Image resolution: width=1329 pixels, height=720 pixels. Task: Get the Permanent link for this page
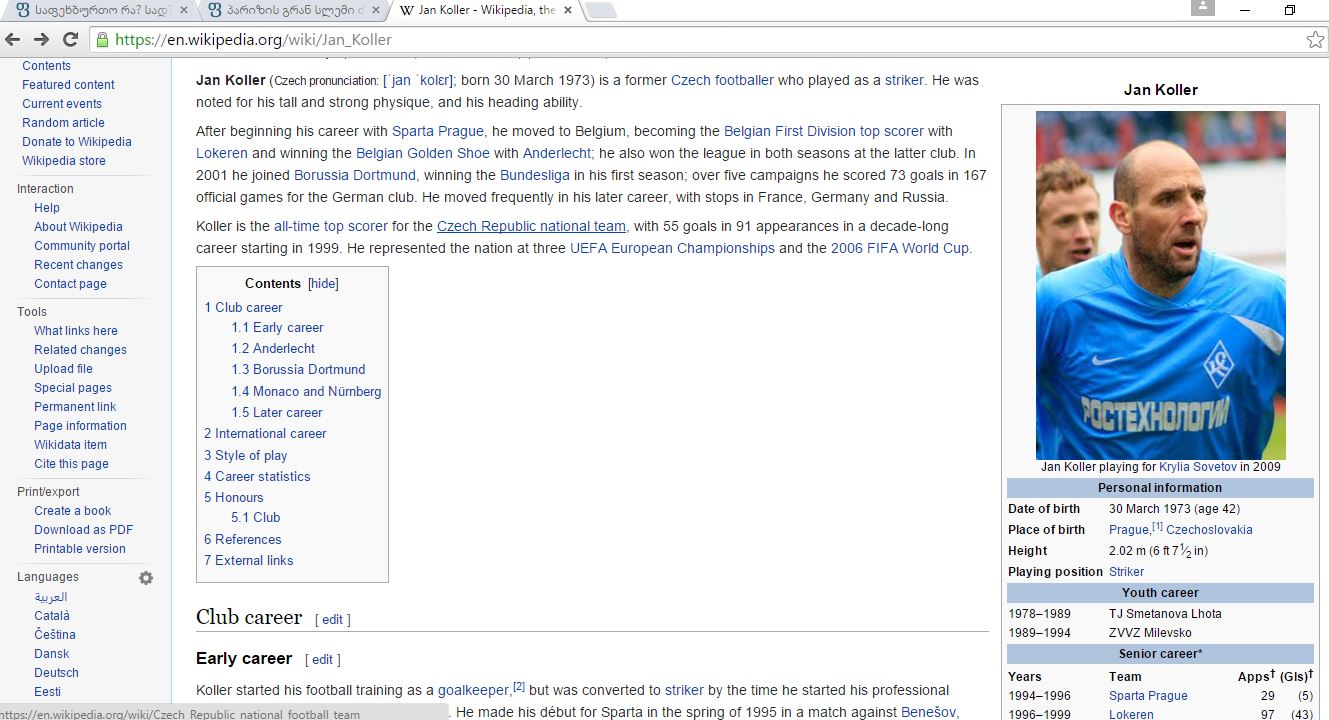[75, 407]
